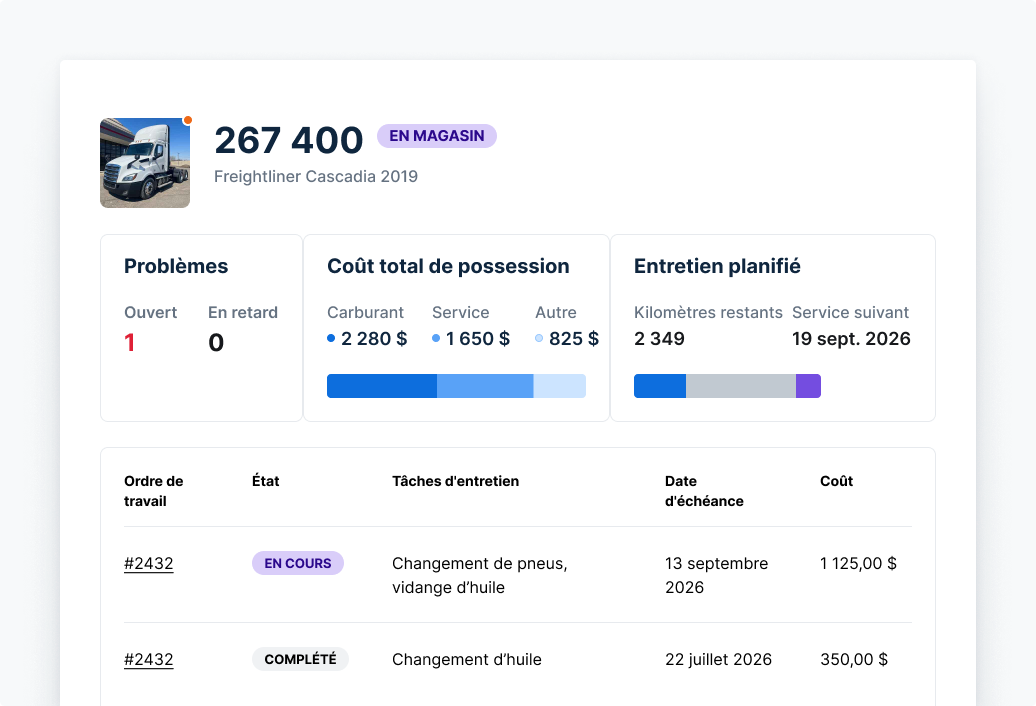Click the Ouvert label

pyautogui.click(x=151, y=312)
